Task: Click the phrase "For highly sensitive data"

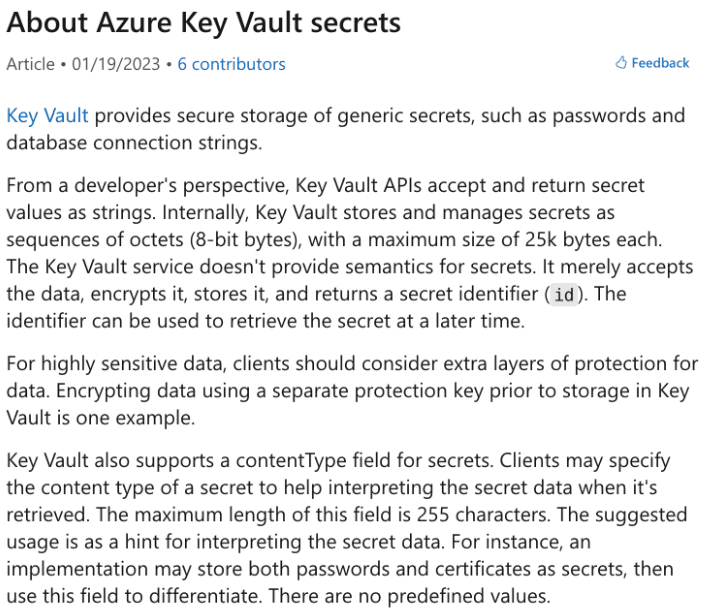Action: coord(106,364)
